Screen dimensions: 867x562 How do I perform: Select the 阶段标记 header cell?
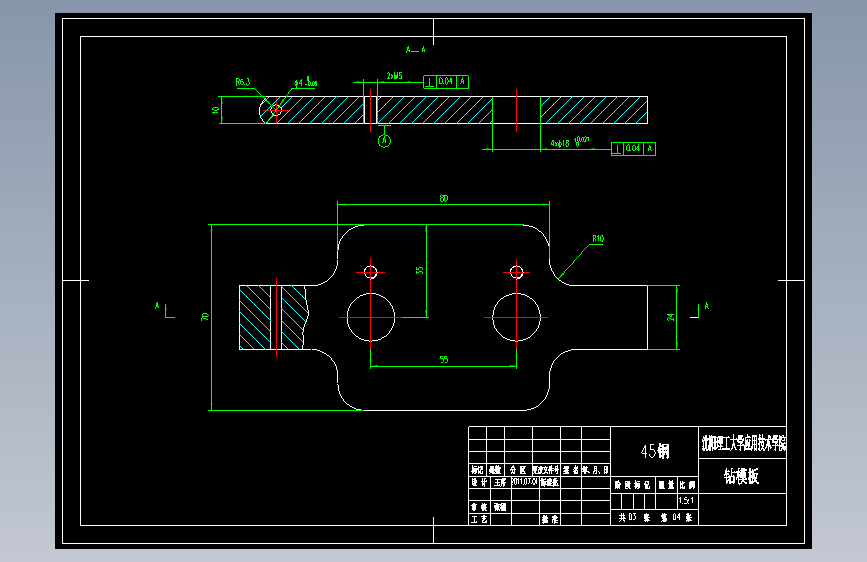point(633,485)
